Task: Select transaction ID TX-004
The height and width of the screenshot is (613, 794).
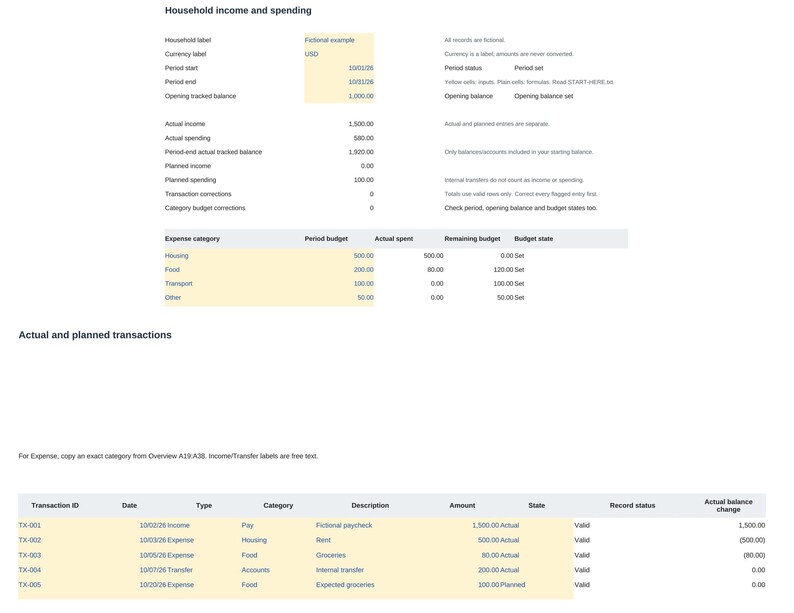Action: 29,570
